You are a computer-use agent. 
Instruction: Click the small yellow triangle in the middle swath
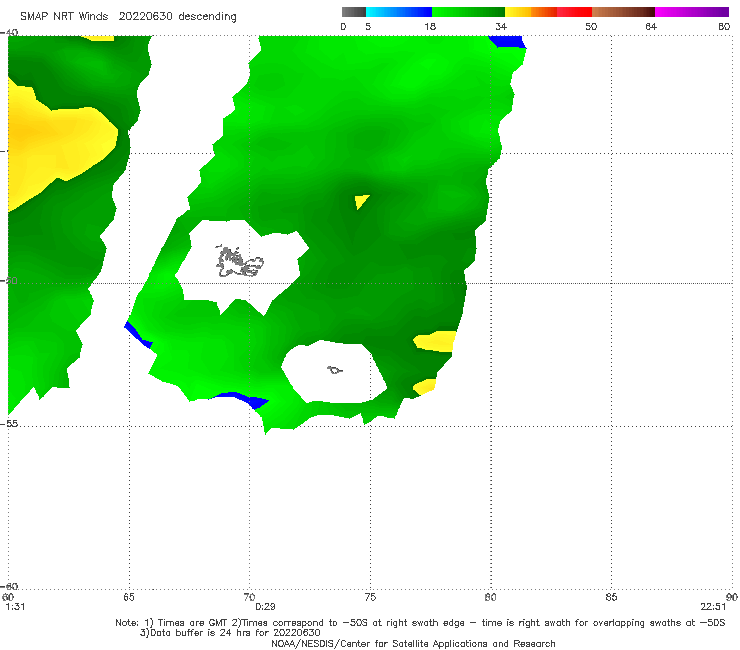(x=361, y=201)
